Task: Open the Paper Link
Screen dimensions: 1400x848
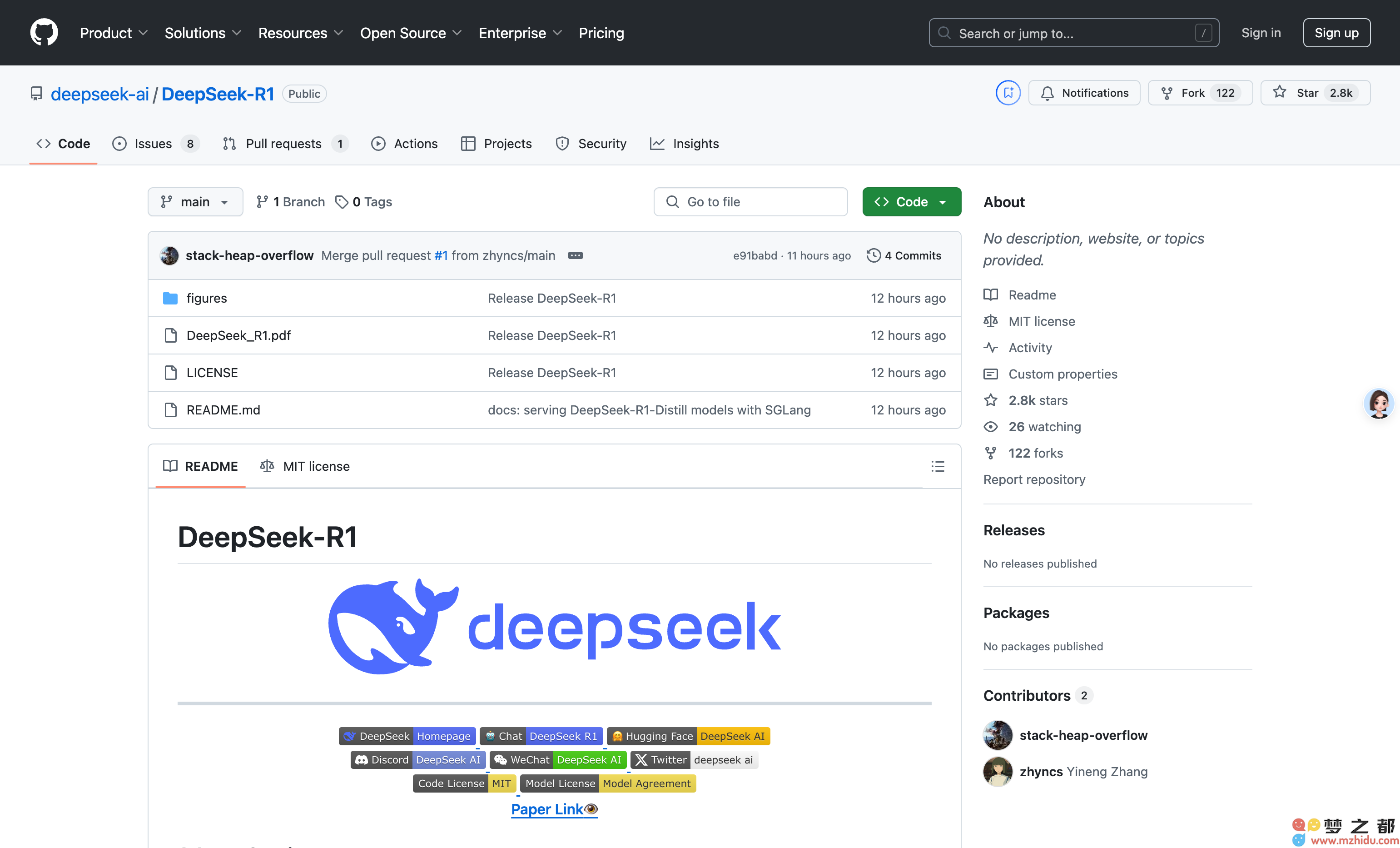Action: point(554,809)
